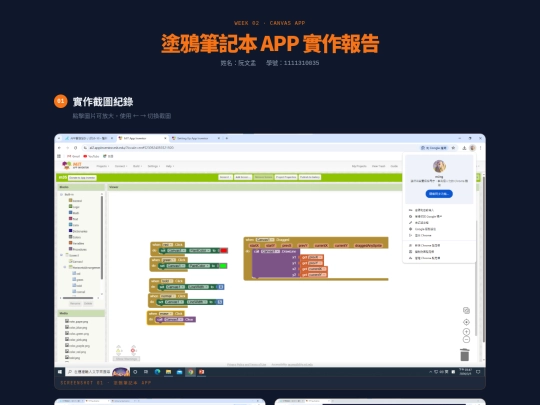Click the large ming profile picture in popup
The image size is (540, 405).
pyautogui.click(x=439, y=166)
